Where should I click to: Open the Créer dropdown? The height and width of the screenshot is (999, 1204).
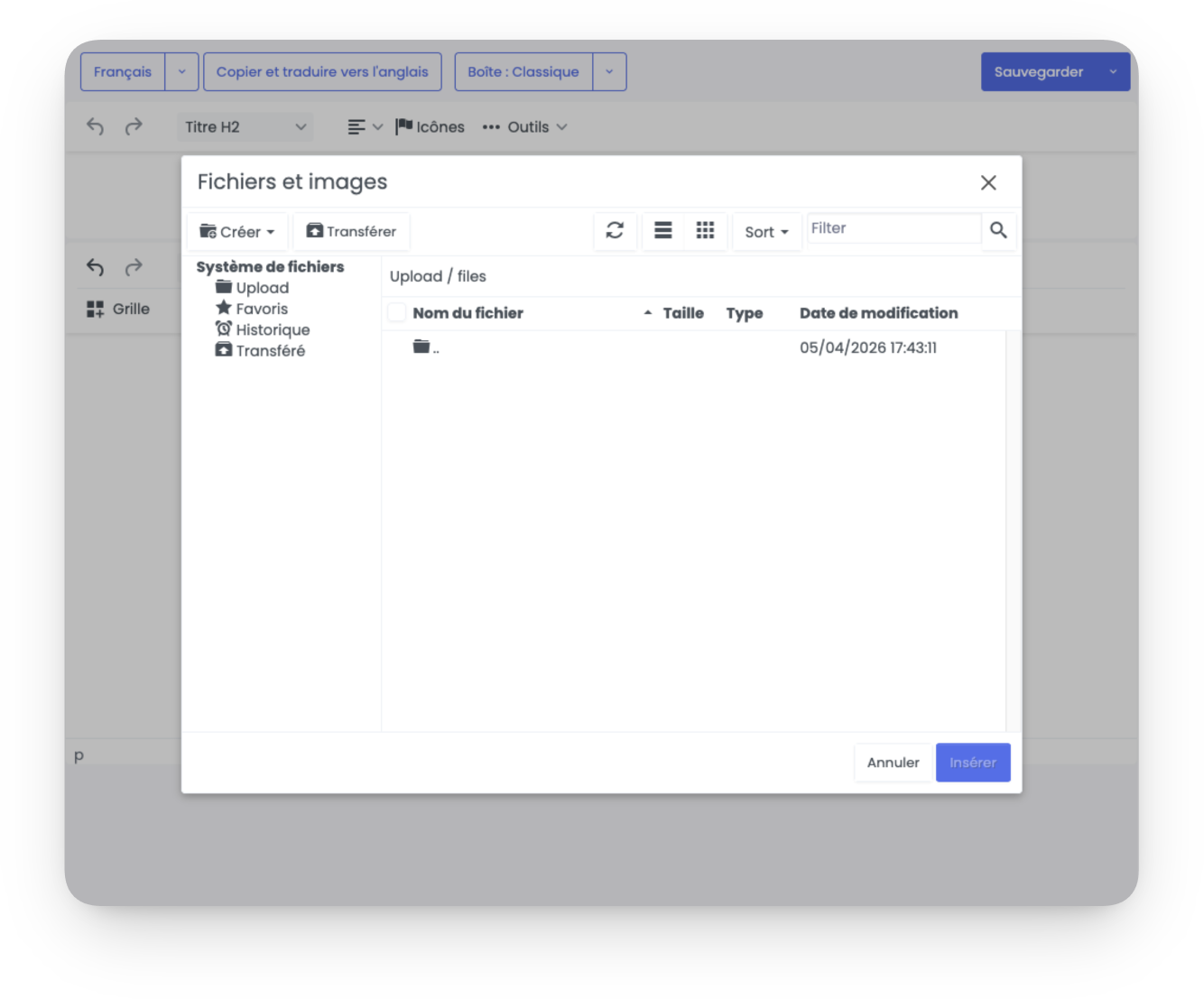237,232
